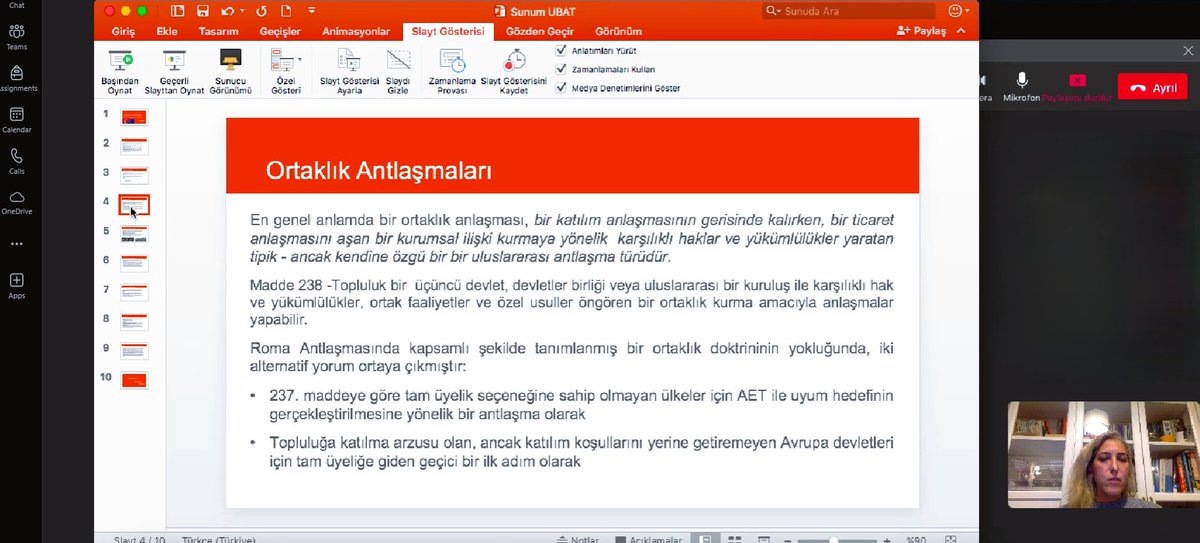Click Geçerli Slayttan Oynat icon
Screen dimensions: 1200x543
(174, 60)
